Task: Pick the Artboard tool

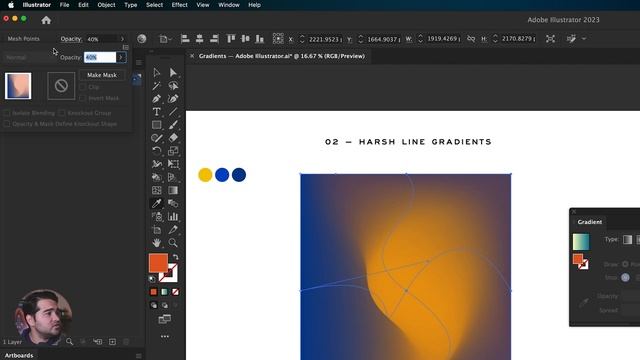Action: [157, 229]
